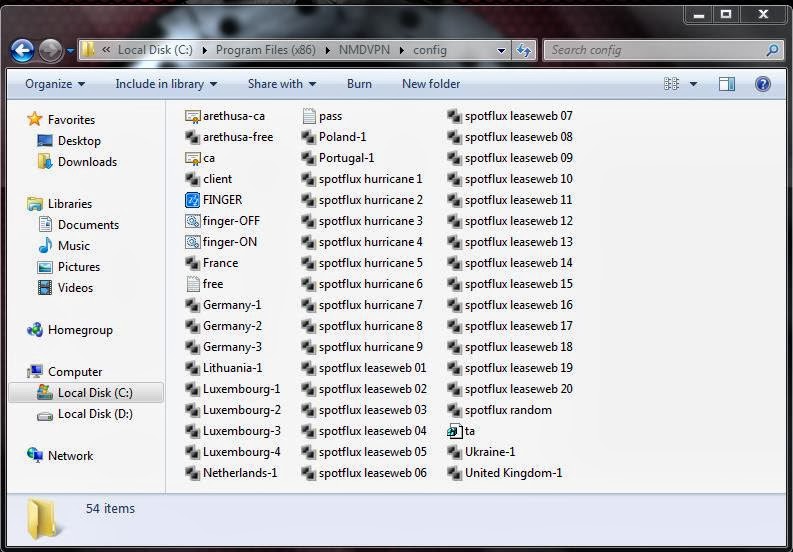Click the magnifier search icon
The image size is (793, 552).
pyautogui.click(x=772, y=50)
